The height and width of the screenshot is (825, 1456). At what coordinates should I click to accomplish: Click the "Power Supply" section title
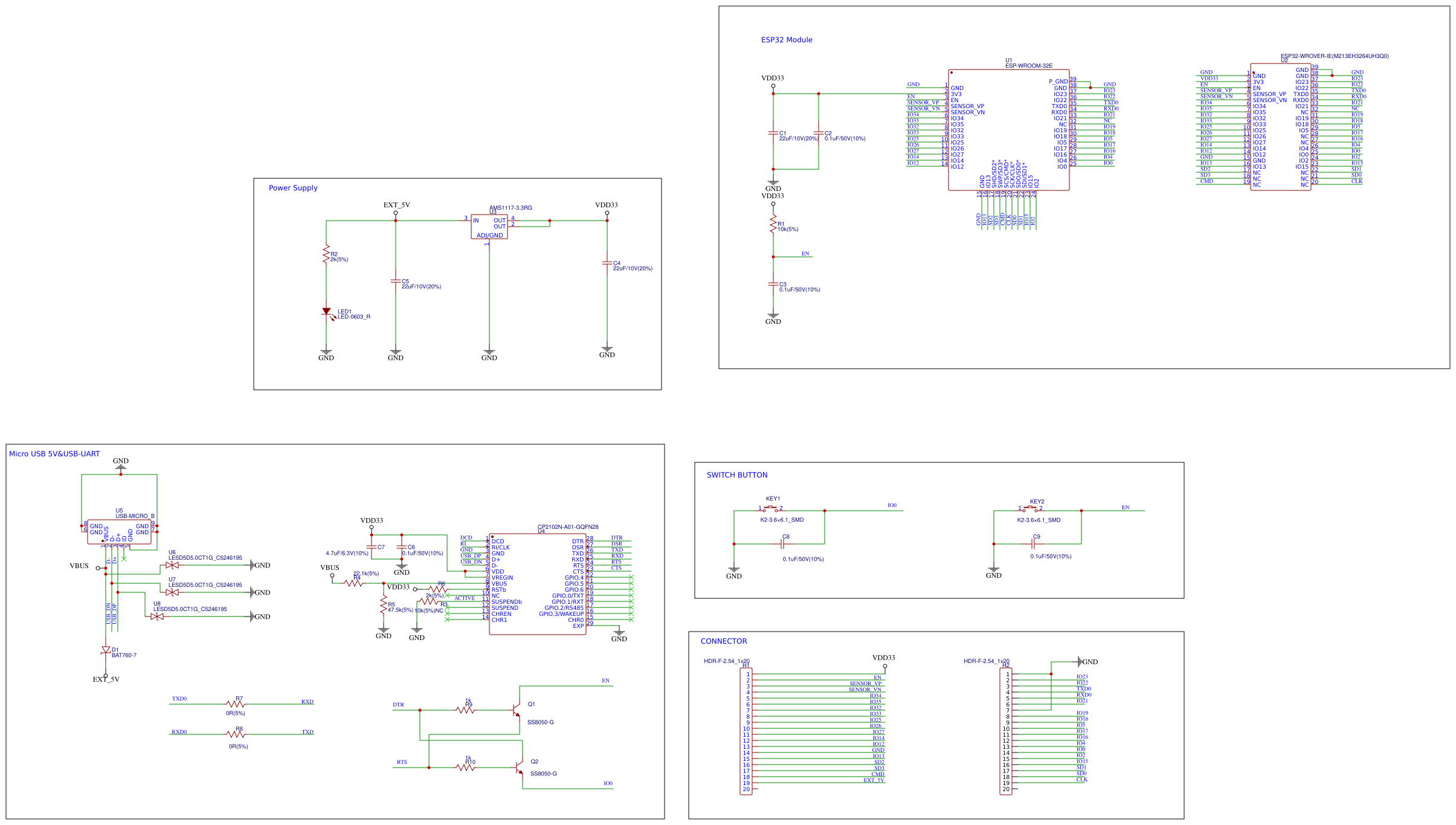coord(293,188)
